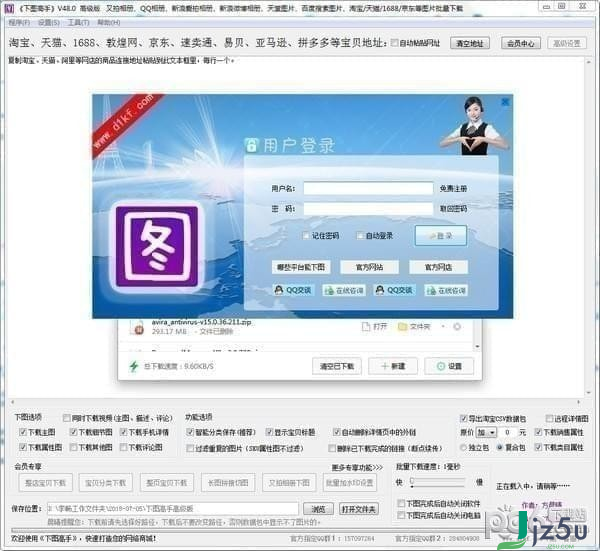Click the 宝贝分类下载 button
600x551 pixels.
coord(105,483)
